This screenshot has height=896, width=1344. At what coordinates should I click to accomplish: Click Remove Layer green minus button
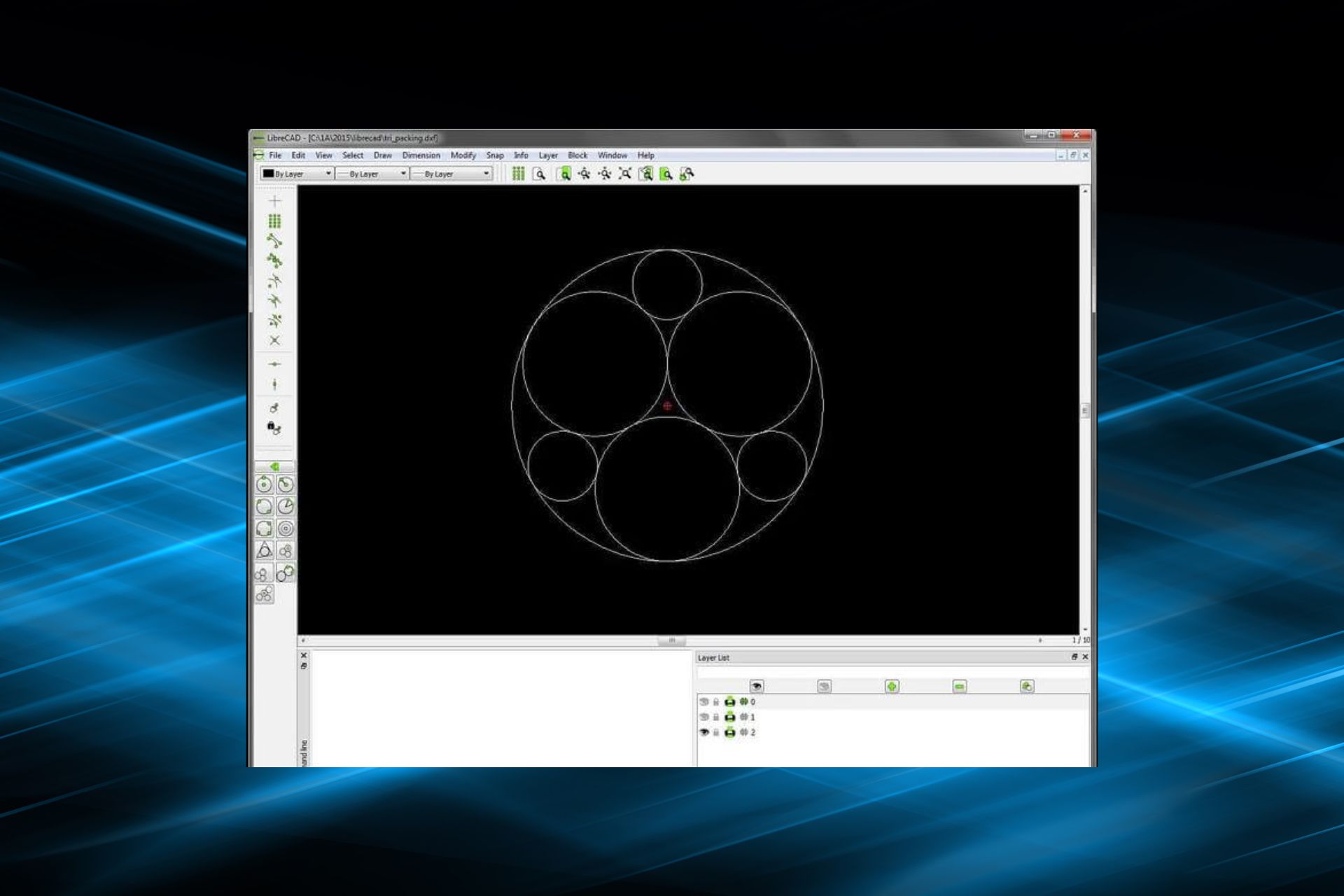[x=959, y=686]
